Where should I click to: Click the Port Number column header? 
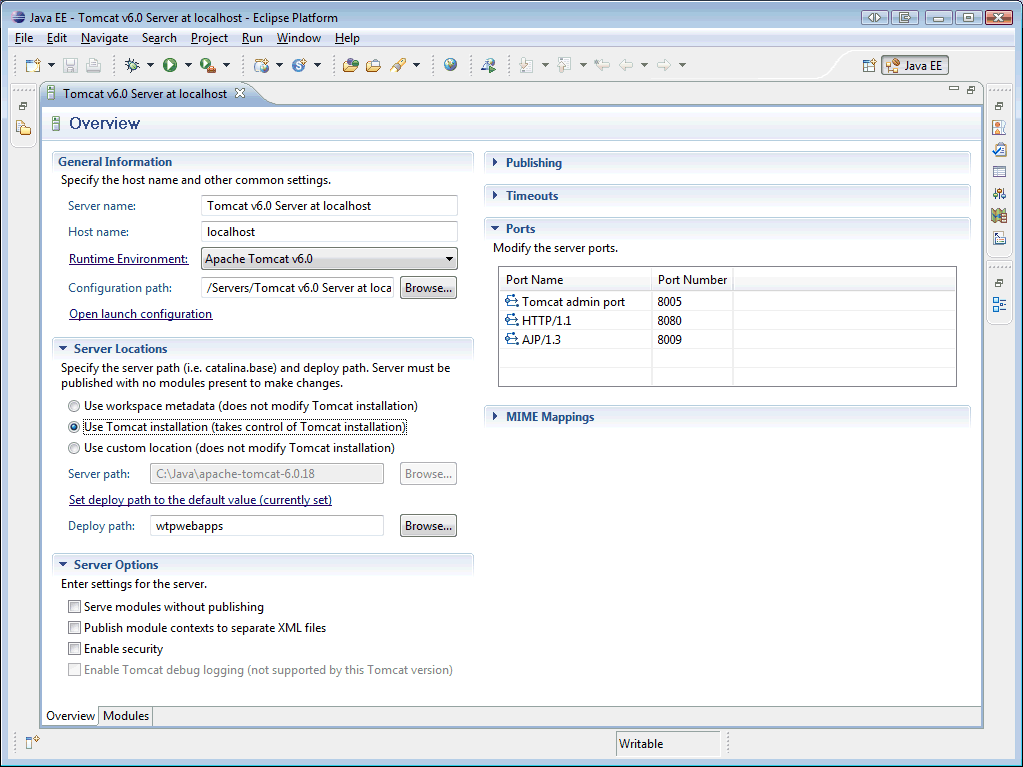point(692,279)
